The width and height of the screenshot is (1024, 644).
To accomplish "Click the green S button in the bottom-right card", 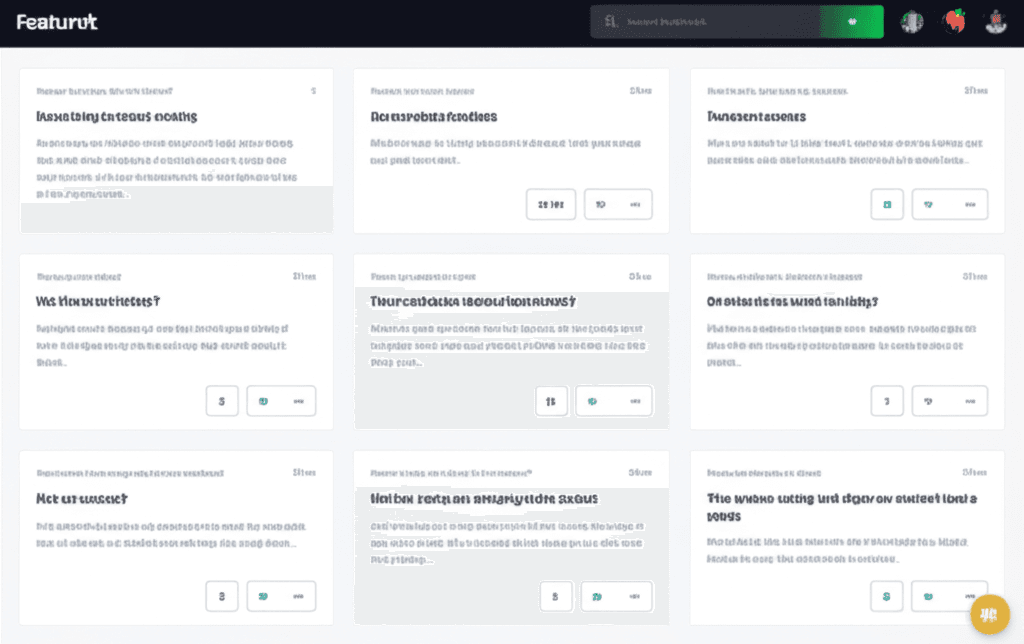I will pyautogui.click(x=887, y=596).
